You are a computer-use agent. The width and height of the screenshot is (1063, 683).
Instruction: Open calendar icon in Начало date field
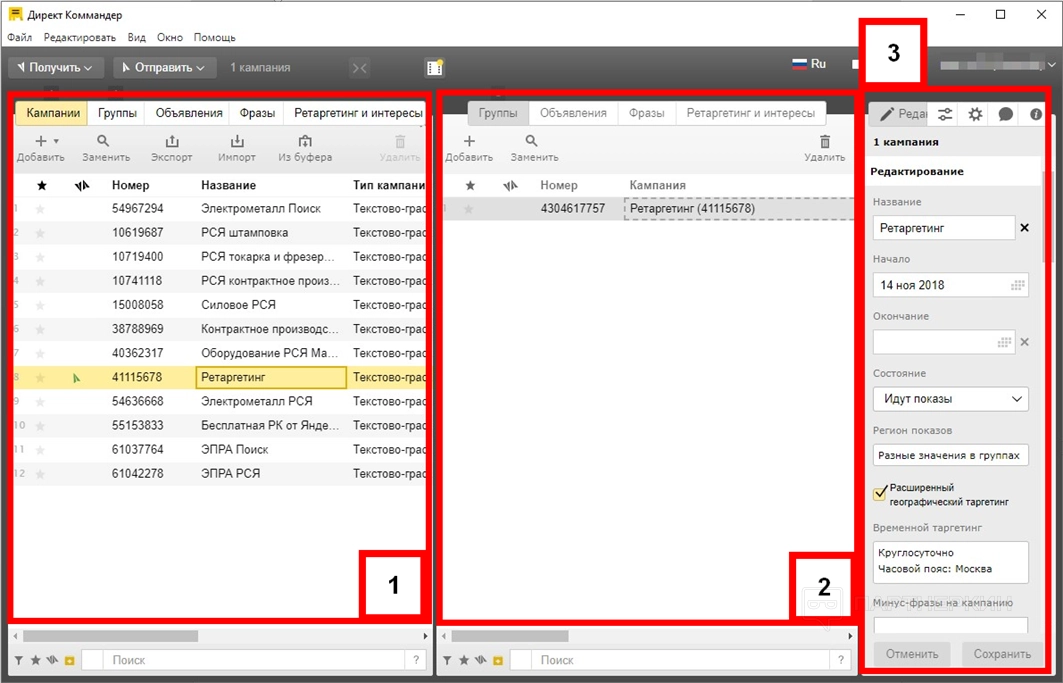click(x=1018, y=286)
